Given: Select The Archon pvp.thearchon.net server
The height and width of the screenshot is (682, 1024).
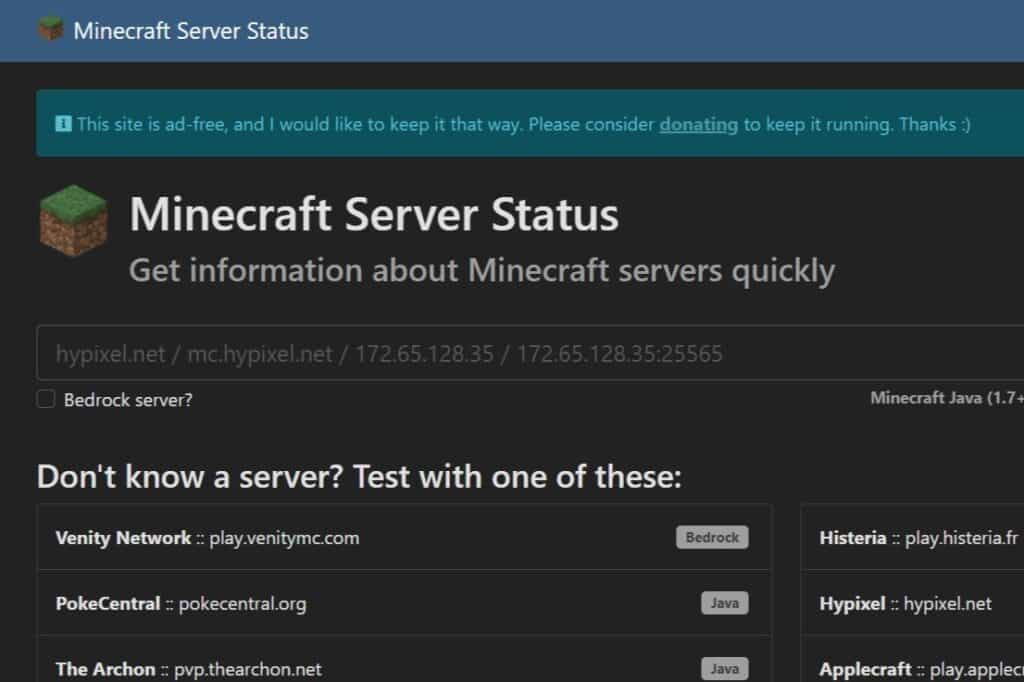Looking at the screenshot, I should (404, 660).
